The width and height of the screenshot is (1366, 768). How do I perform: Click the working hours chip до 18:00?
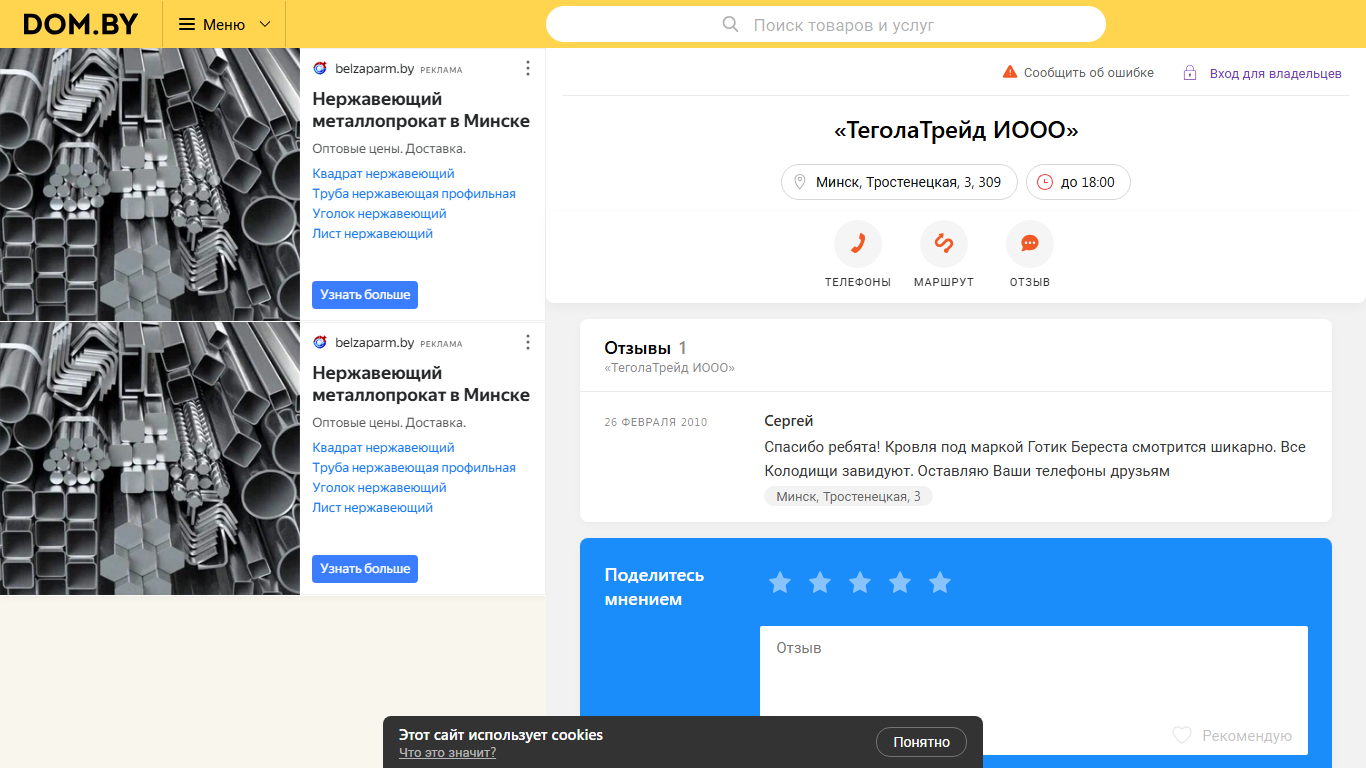click(x=1078, y=182)
